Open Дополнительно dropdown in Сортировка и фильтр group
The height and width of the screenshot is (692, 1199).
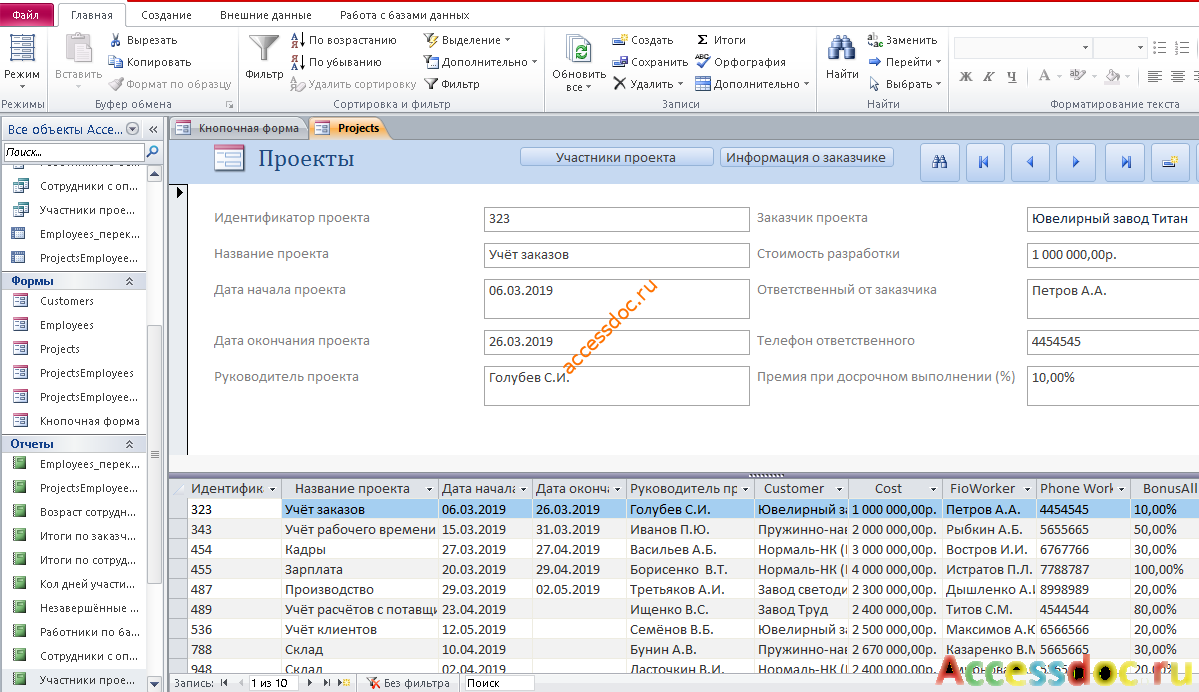(481, 62)
